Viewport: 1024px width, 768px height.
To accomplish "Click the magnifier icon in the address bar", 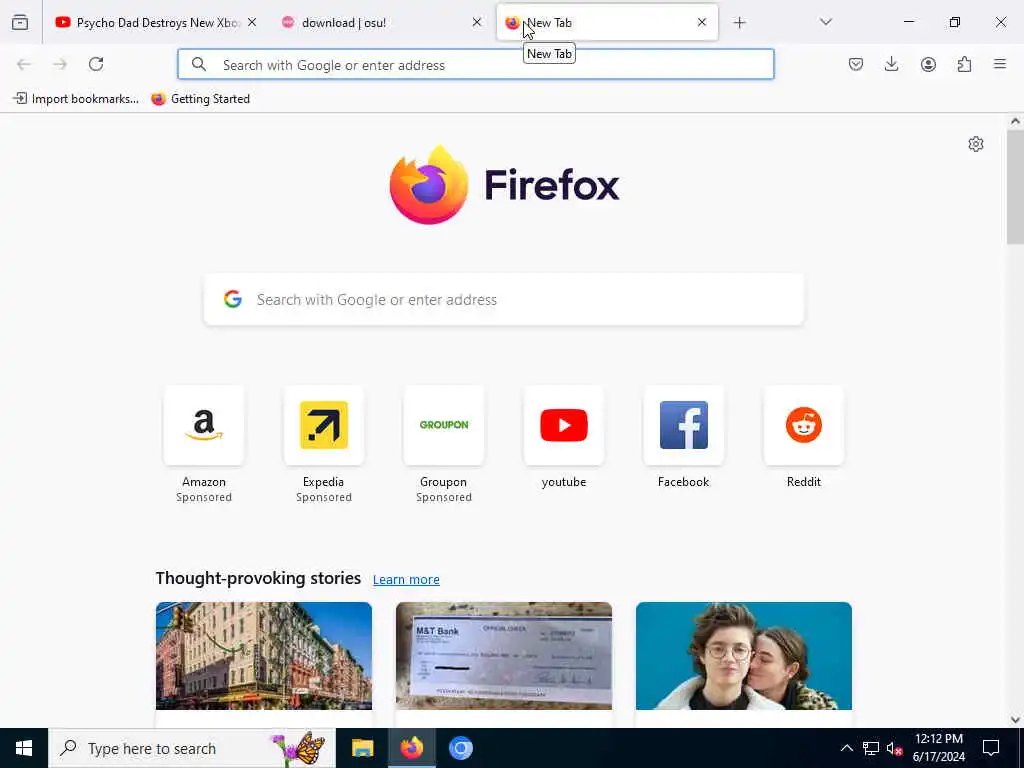I will tap(199, 64).
